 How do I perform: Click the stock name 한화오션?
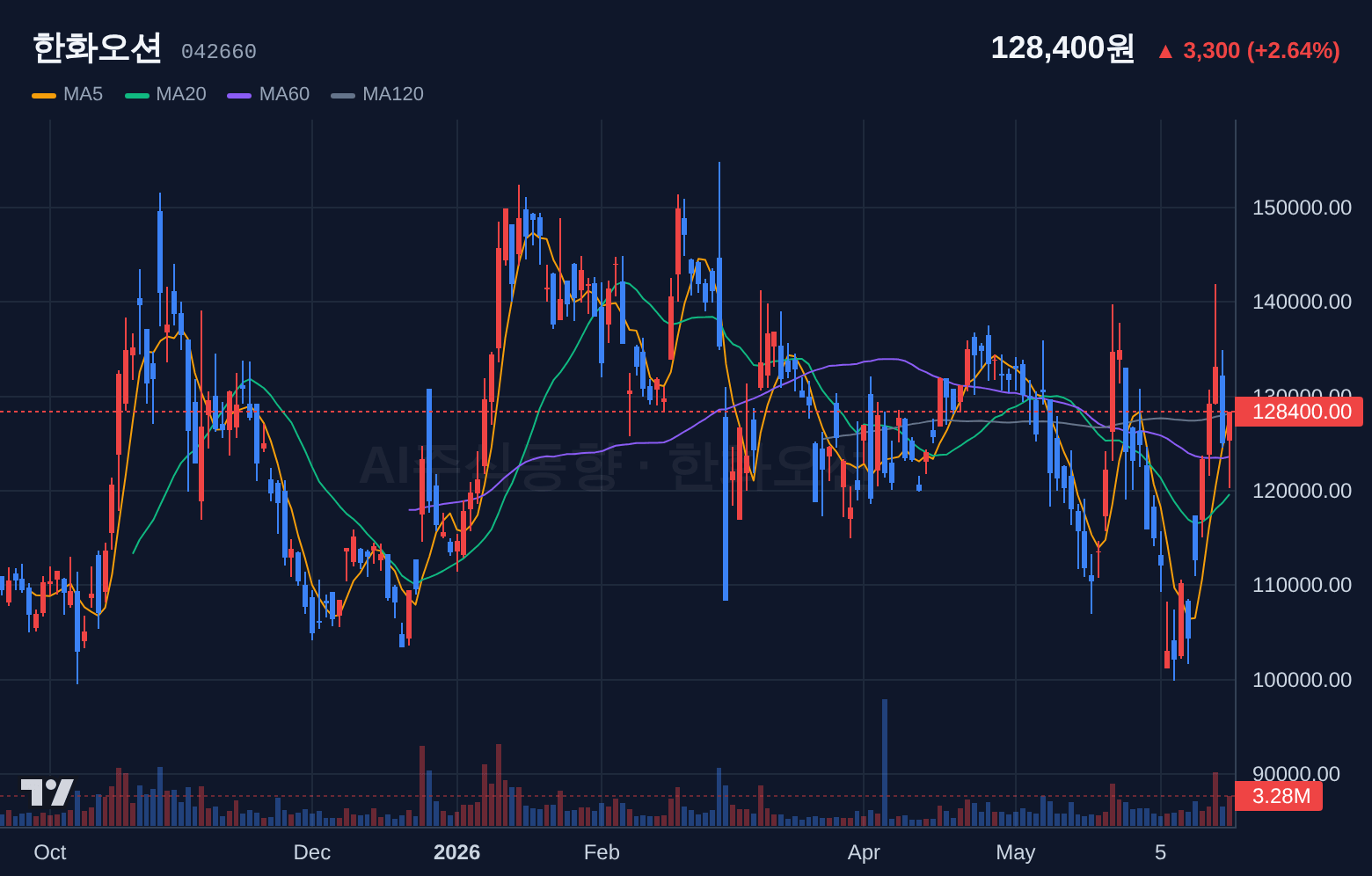(x=97, y=48)
